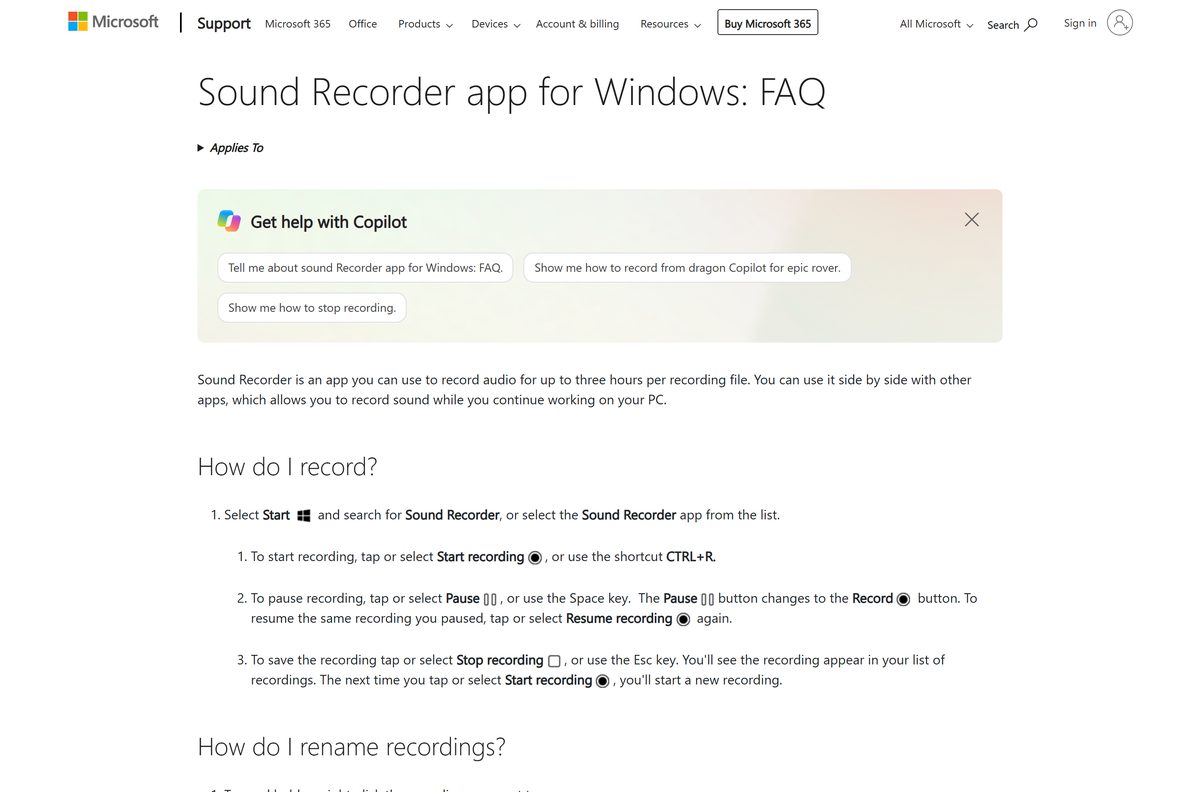Click Buy Microsoft 365 button
The image size is (1200, 792).
click(768, 23)
